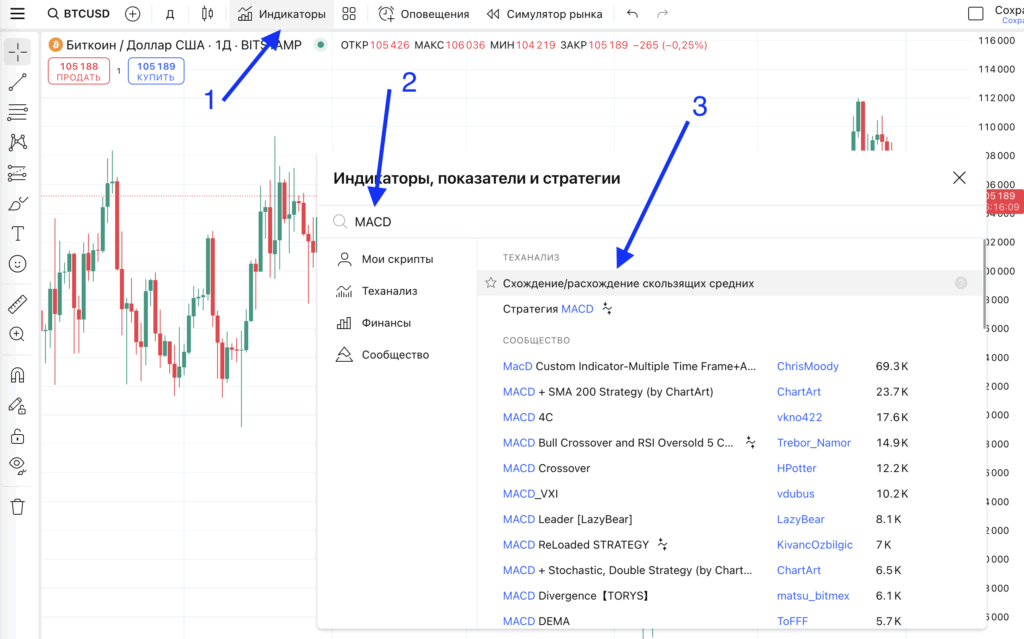The width and height of the screenshot is (1024, 639).
Task: Redo the chart action
Action: click(x=662, y=14)
